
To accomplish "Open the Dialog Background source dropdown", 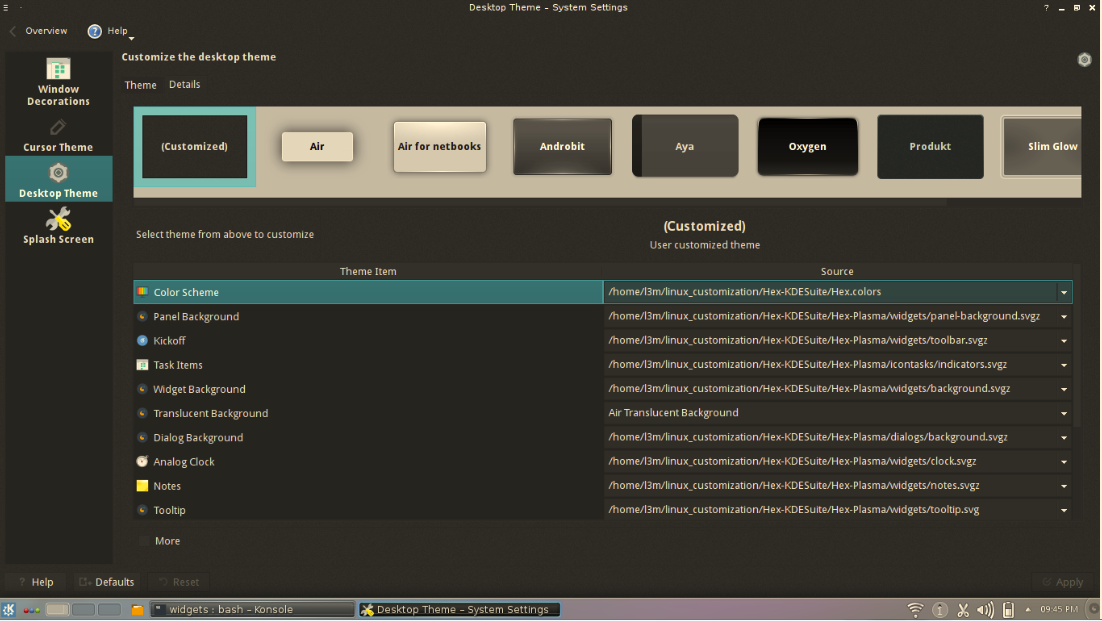I will (x=1064, y=438).
